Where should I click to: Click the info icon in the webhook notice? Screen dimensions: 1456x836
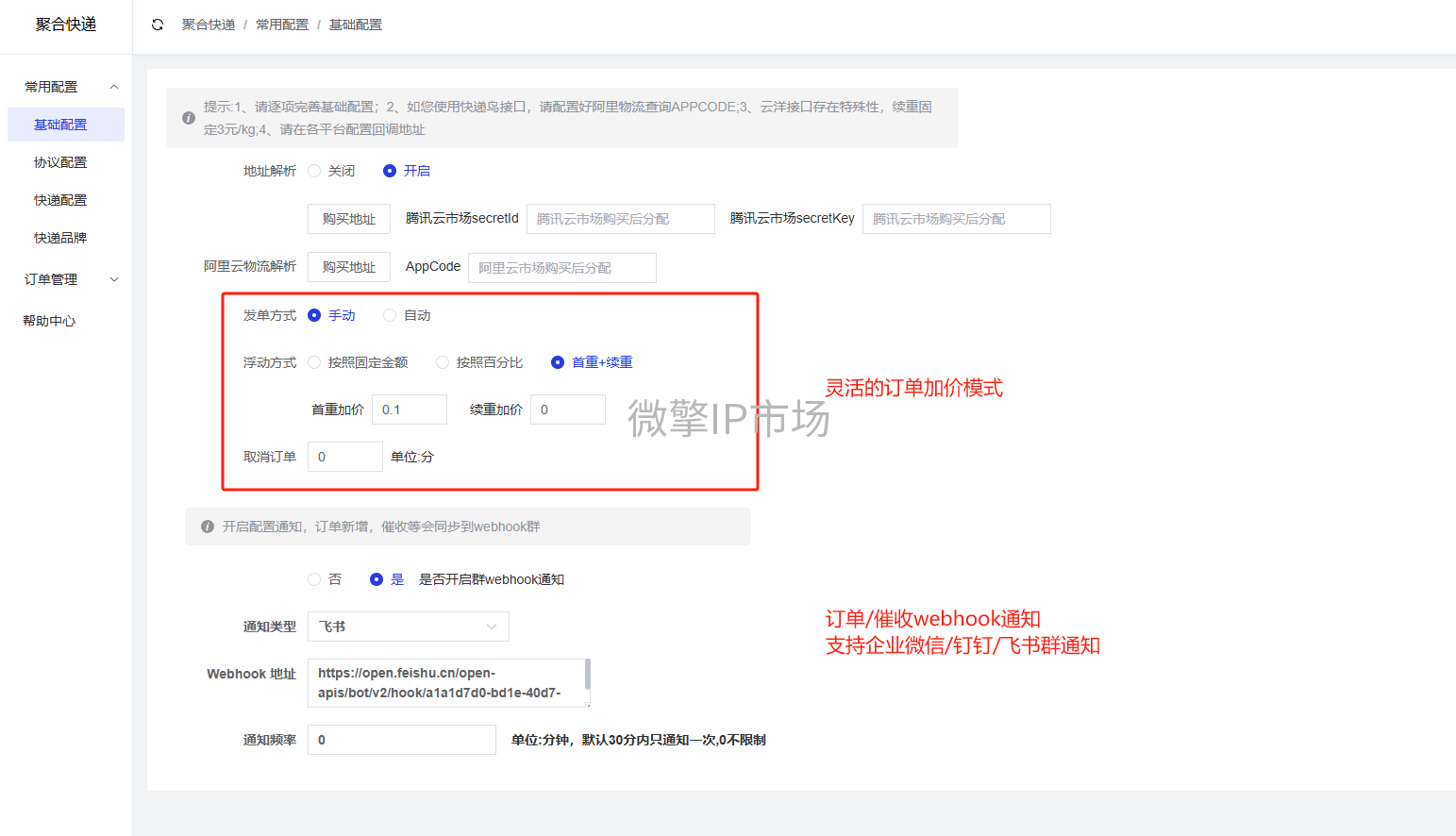click(208, 527)
